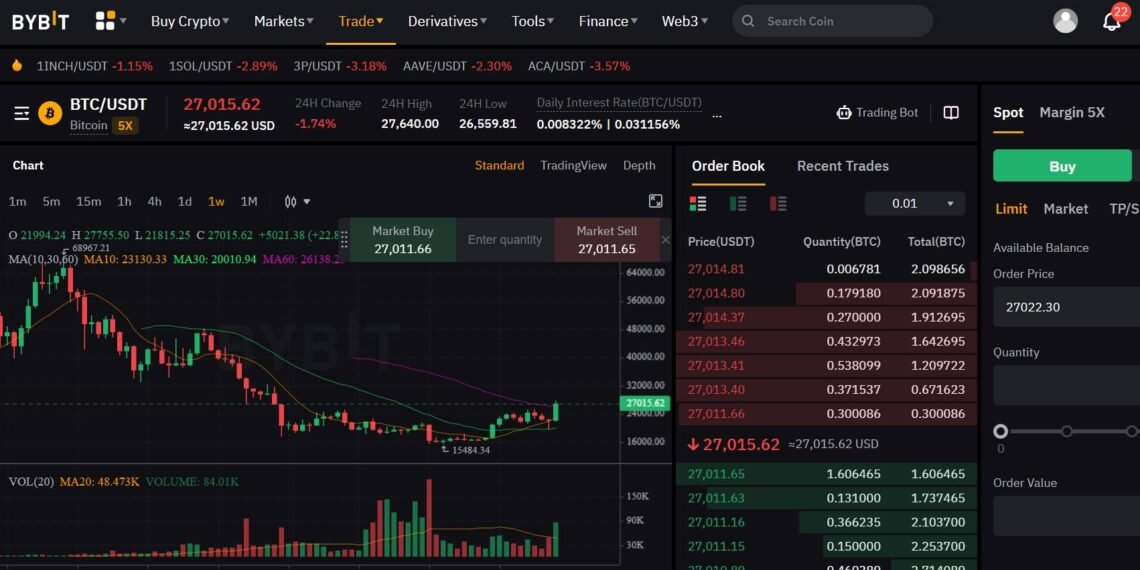Open the tutorial book icon
Viewport: 1140px width, 570px height.
click(x=951, y=113)
